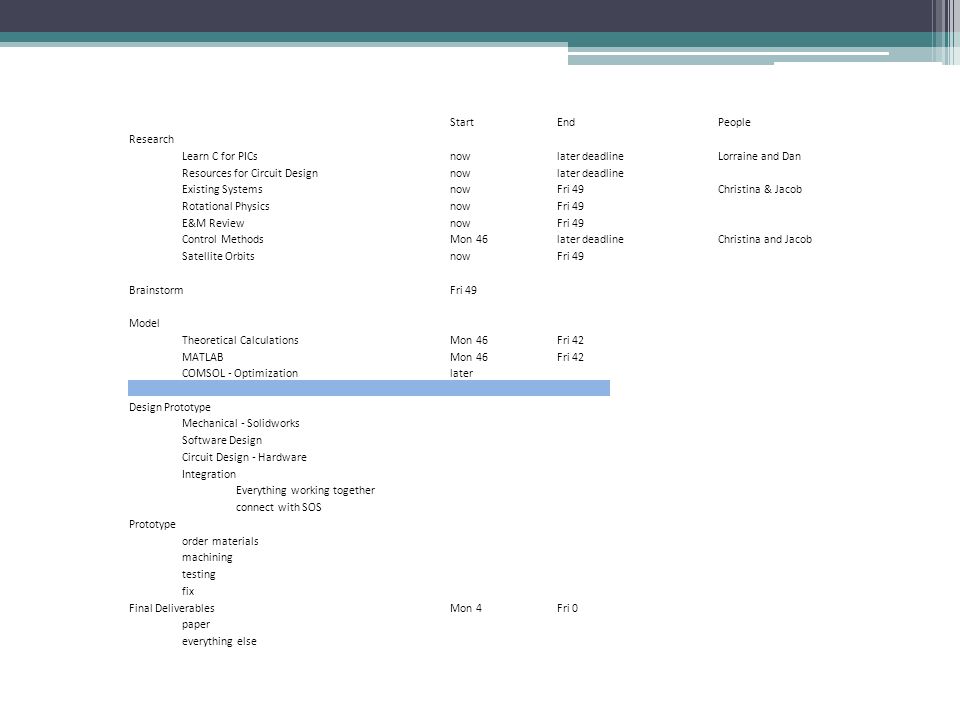Click 'later deadline' end for Learn C
This screenshot has width=960, height=720.
point(590,156)
